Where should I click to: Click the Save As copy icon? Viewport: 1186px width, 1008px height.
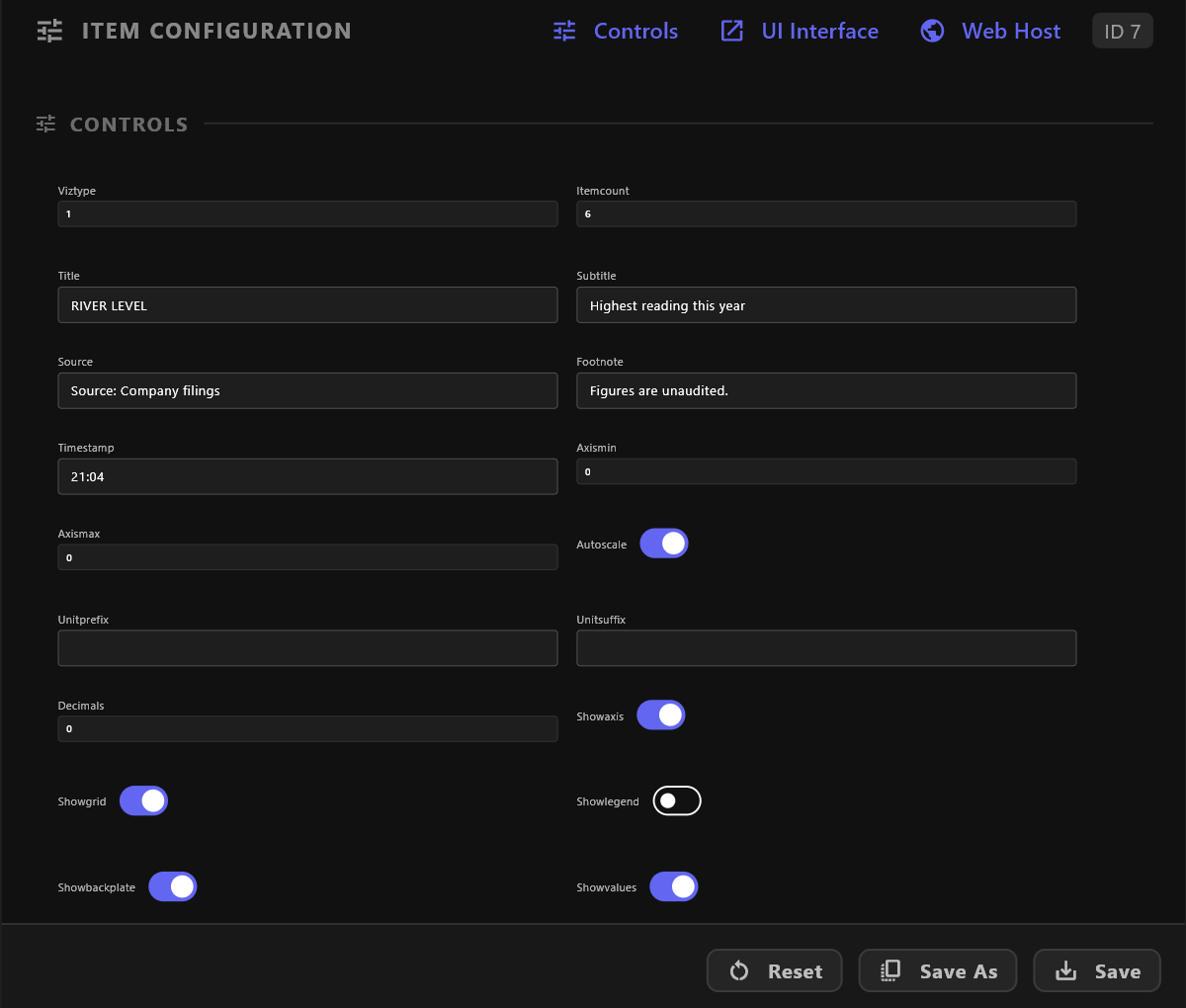pyautogui.click(x=890, y=970)
